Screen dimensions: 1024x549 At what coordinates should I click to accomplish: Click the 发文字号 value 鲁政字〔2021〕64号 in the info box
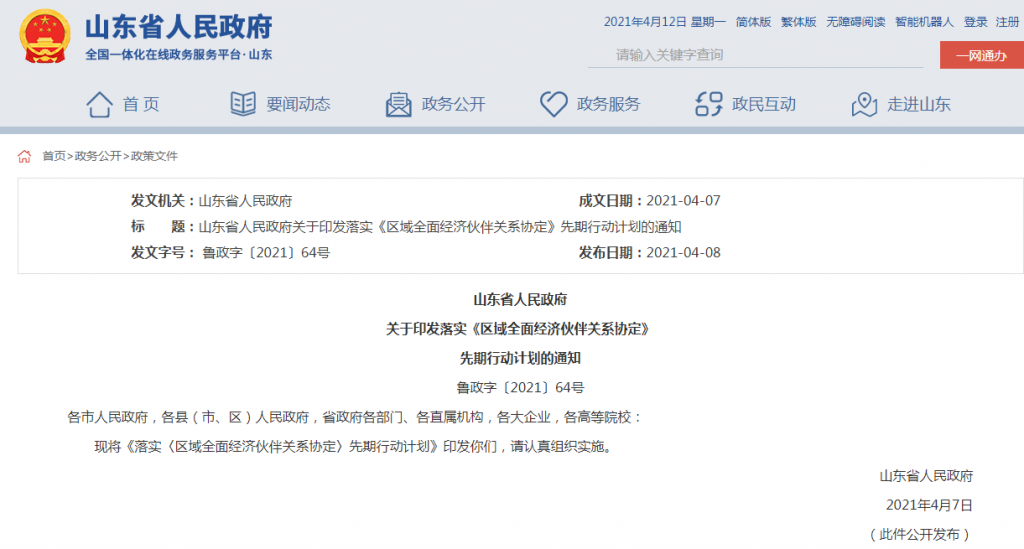(x=266, y=253)
